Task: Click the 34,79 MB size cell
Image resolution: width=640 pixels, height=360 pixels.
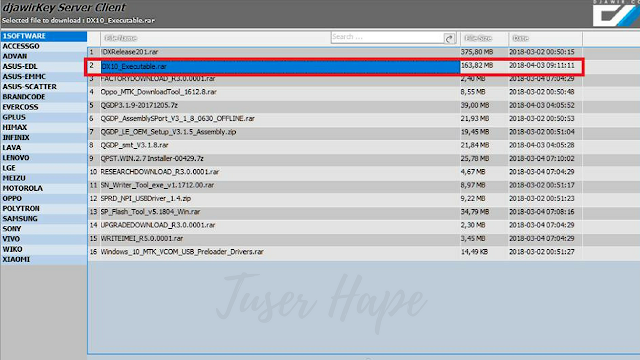Action: (475, 212)
